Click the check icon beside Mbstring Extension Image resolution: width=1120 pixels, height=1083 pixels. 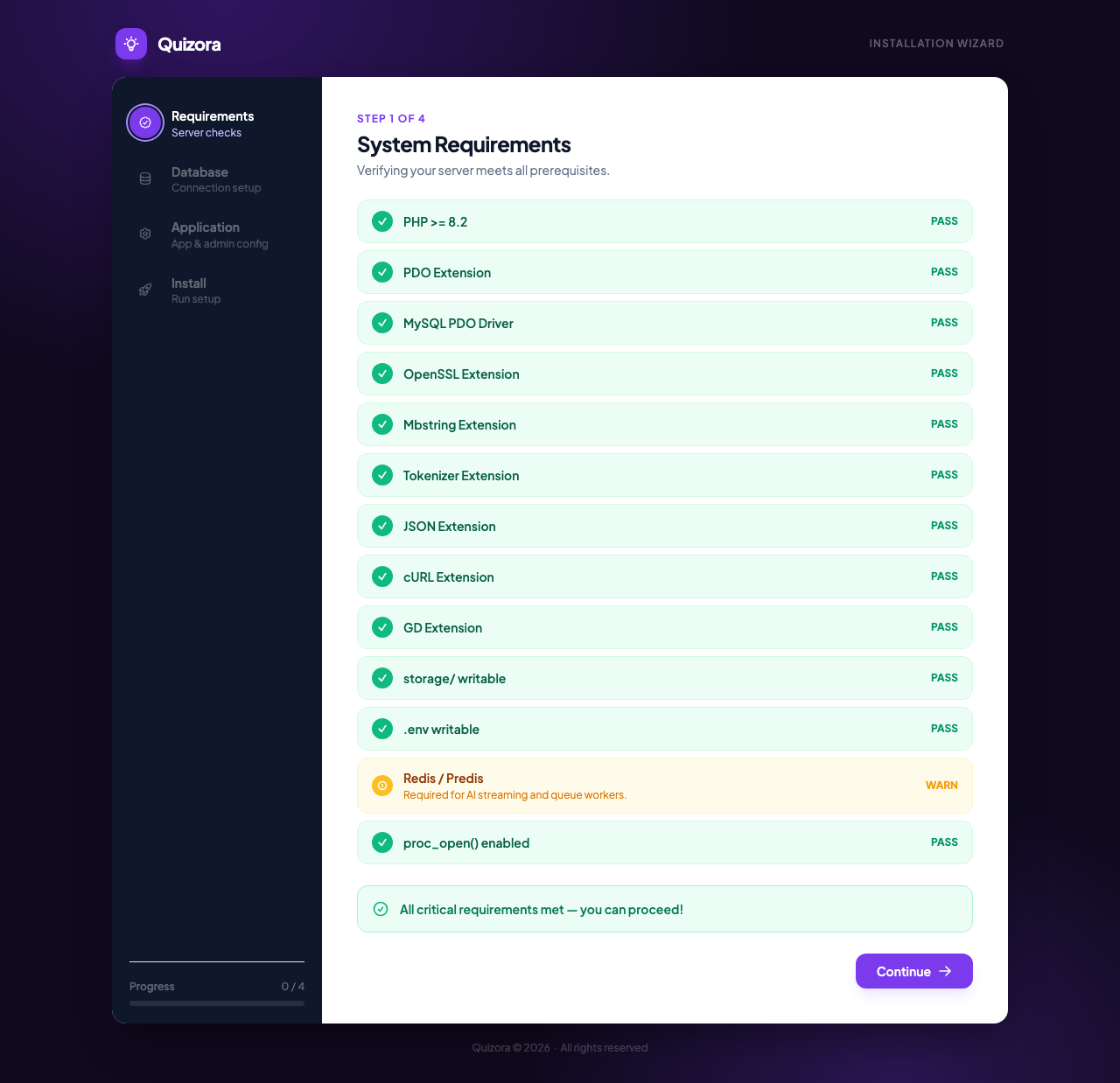coord(382,424)
